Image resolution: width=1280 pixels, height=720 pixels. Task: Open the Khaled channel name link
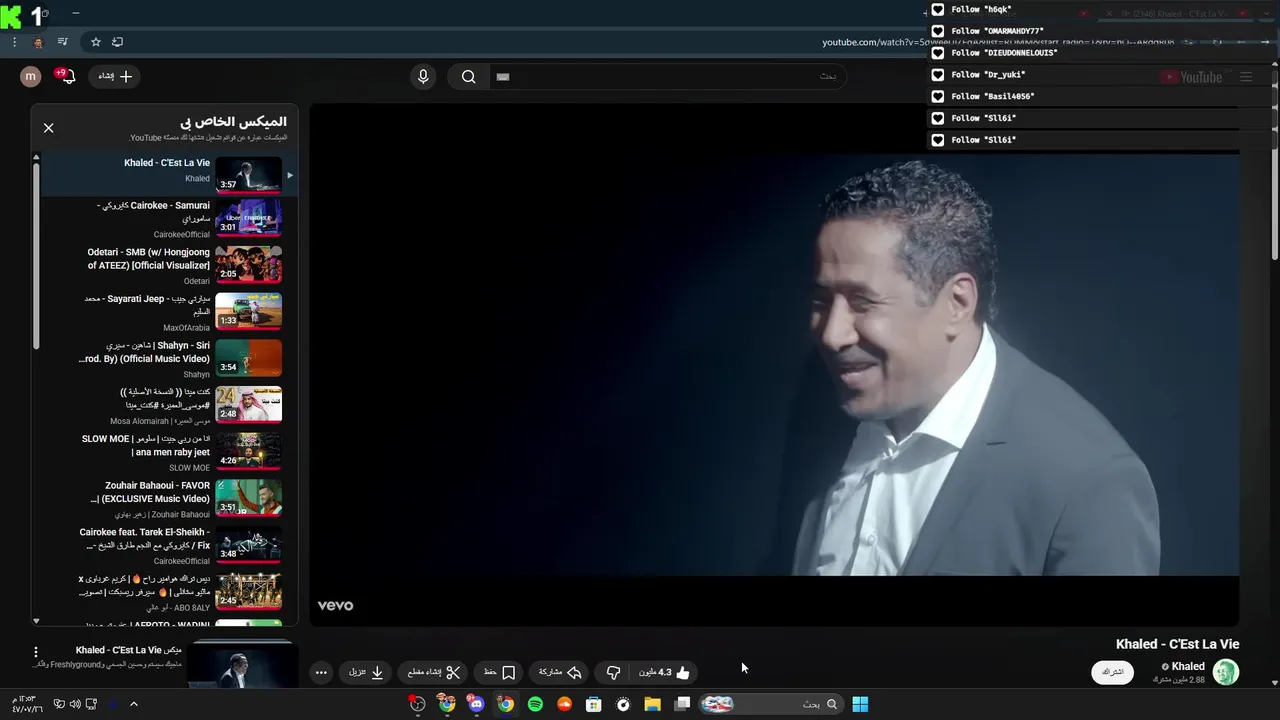(x=1188, y=666)
